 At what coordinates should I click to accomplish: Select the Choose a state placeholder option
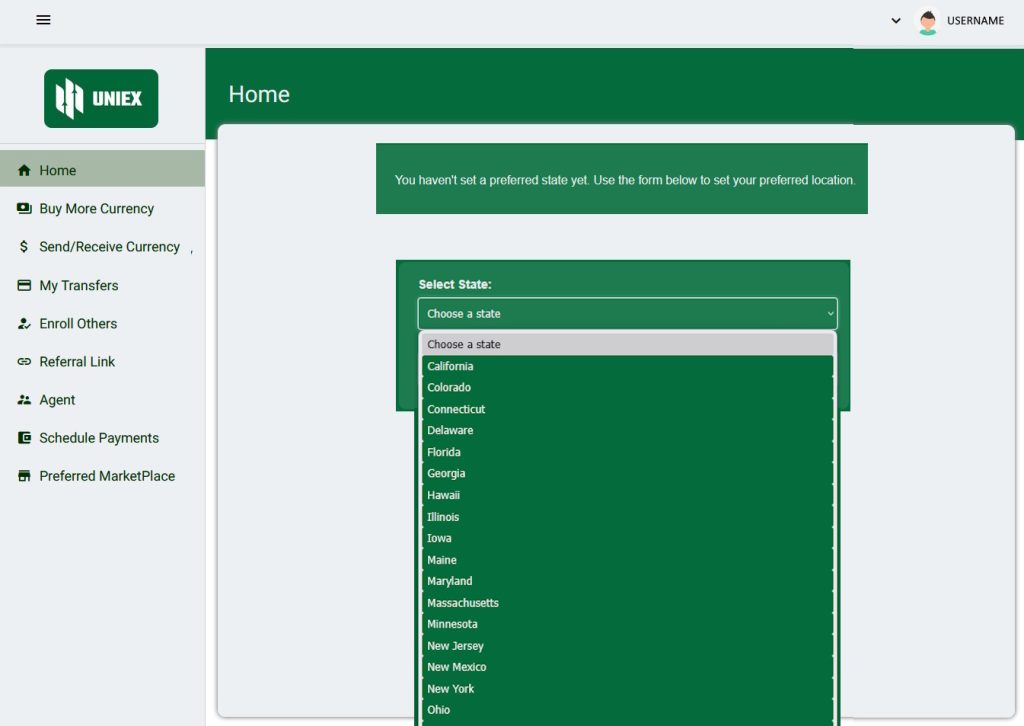pos(464,344)
